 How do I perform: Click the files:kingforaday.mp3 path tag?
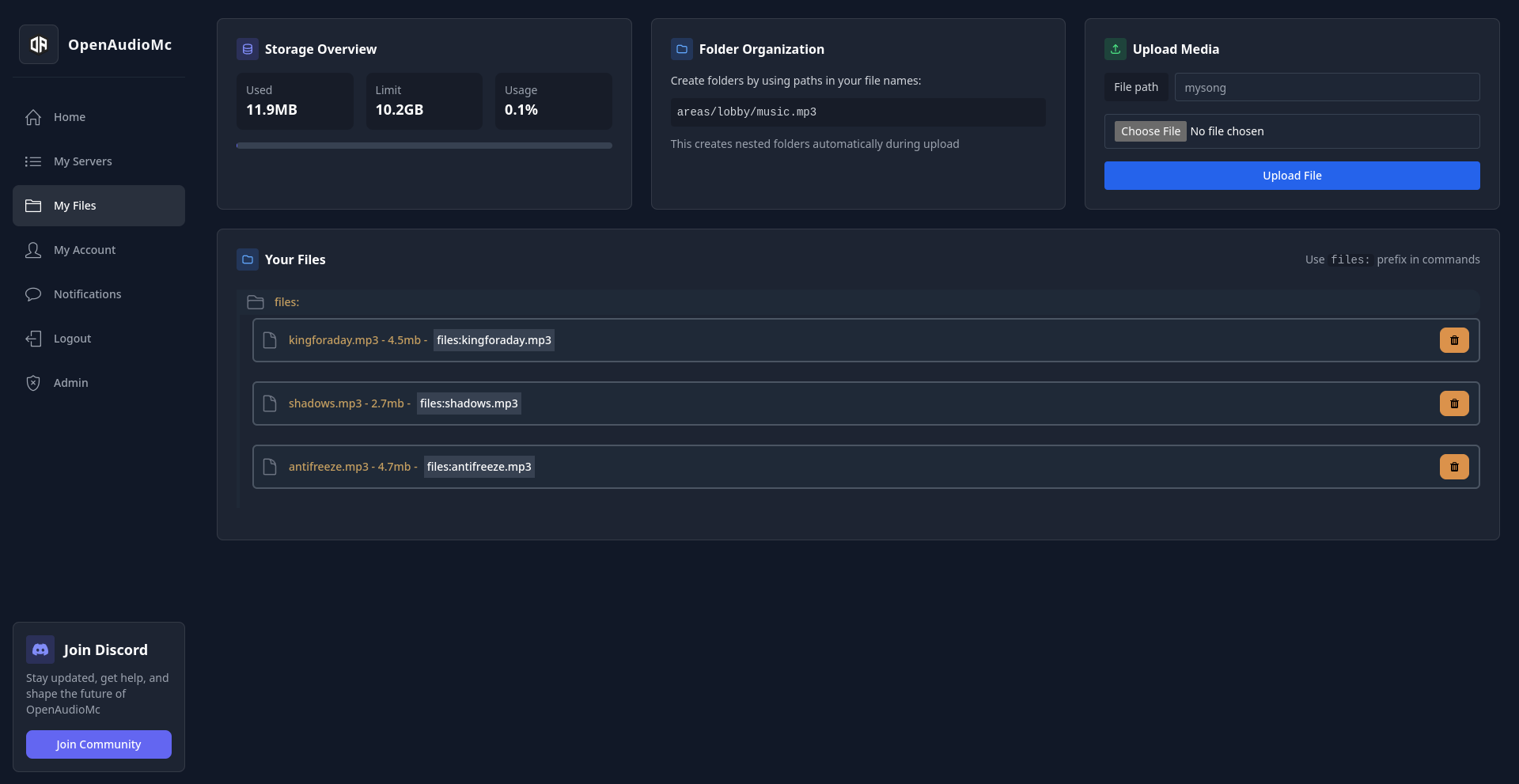[494, 340]
